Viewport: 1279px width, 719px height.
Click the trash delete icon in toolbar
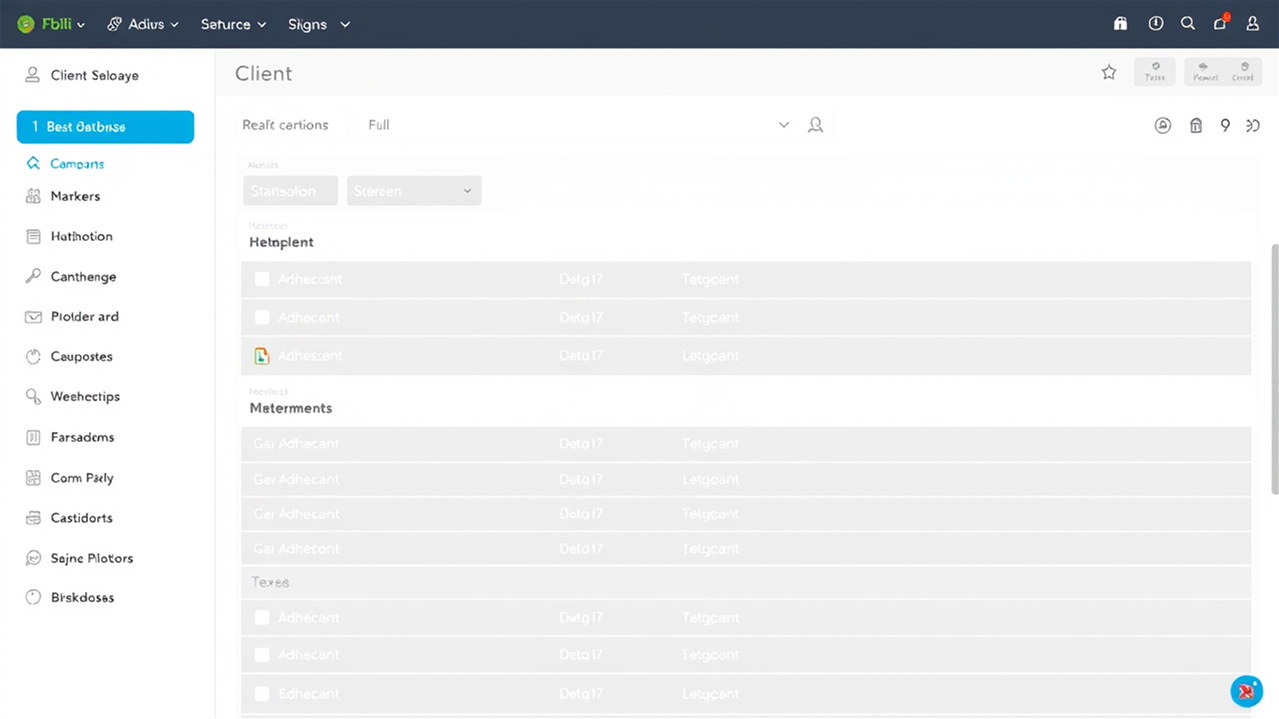(x=1195, y=126)
